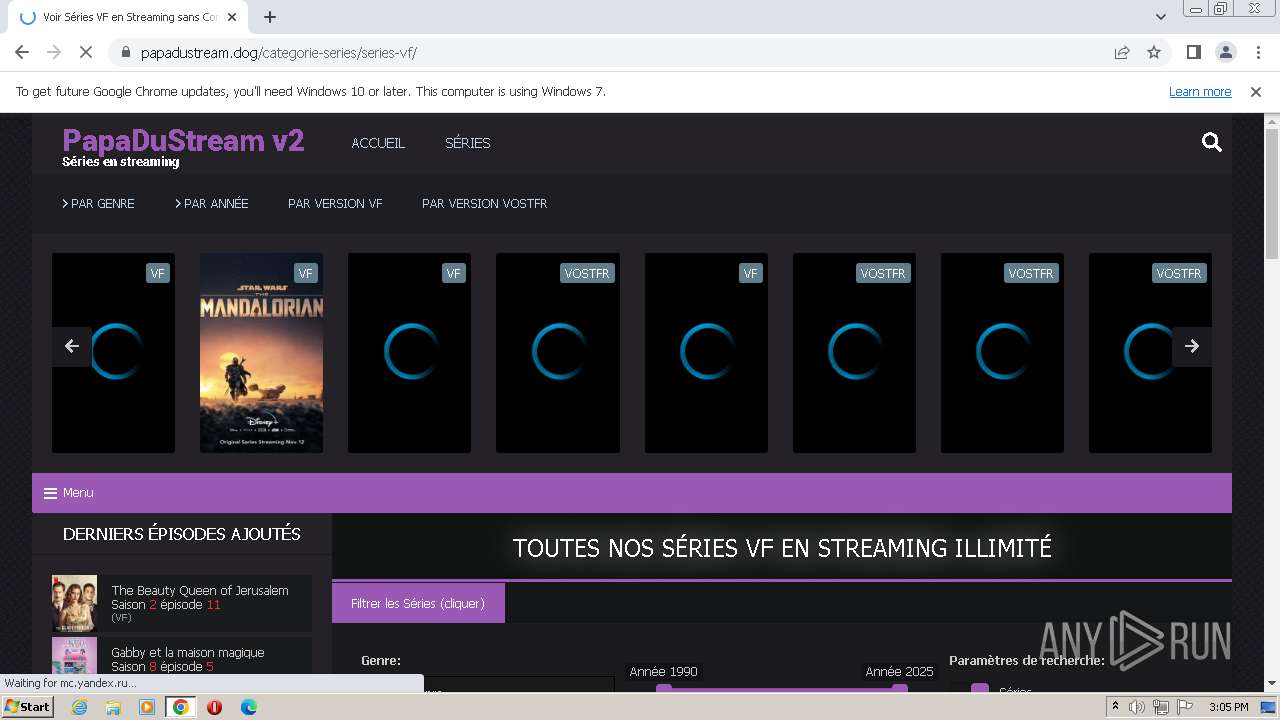Open the Chrome three-dot menu
1280x720 pixels.
coord(1257,52)
